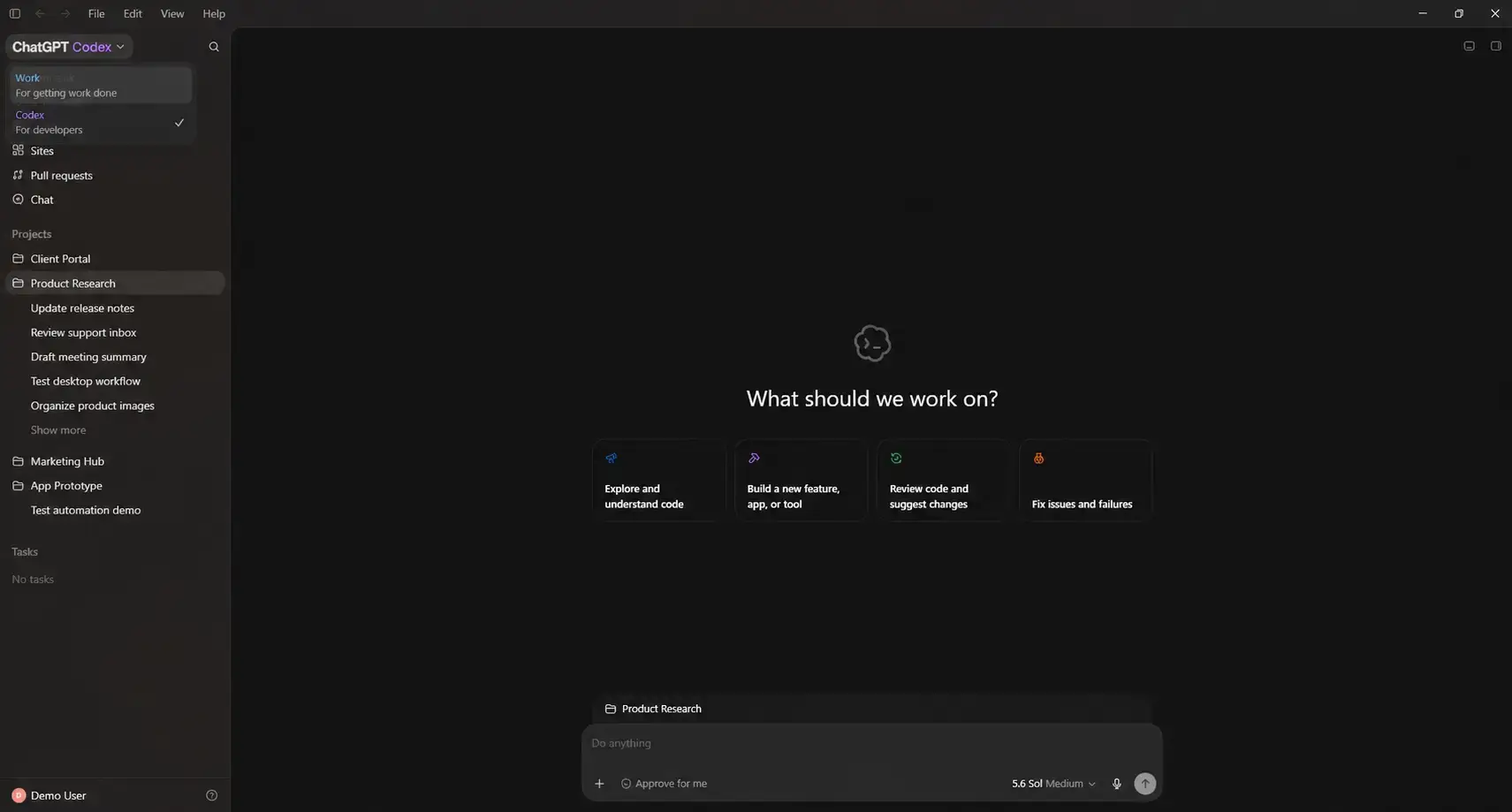Open the Review support inbox thread
The height and width of the screenshot is (812, 1512).
115,333
